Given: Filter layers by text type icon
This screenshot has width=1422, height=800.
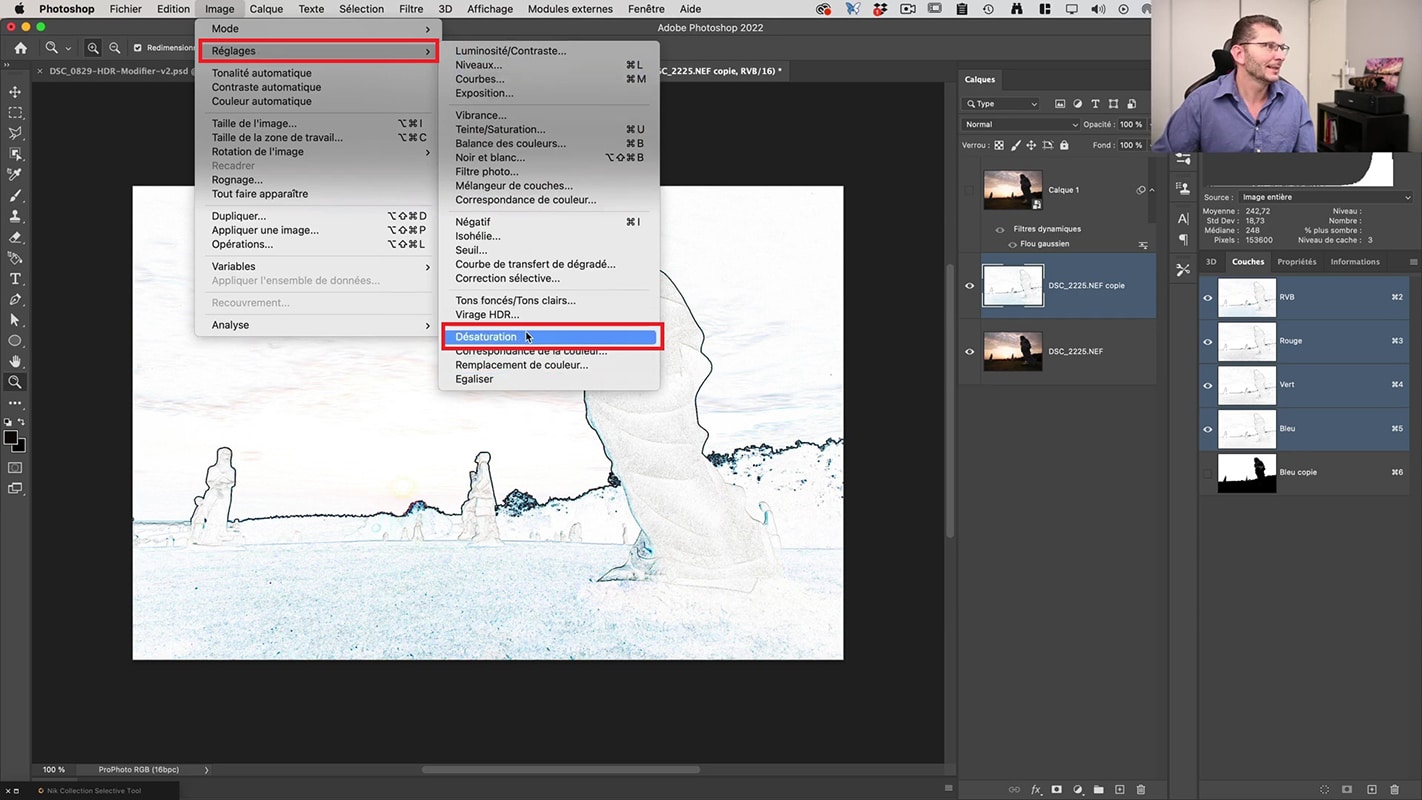Looking at the screenshot, I should pyautogui.click(x=1096, y=104).
